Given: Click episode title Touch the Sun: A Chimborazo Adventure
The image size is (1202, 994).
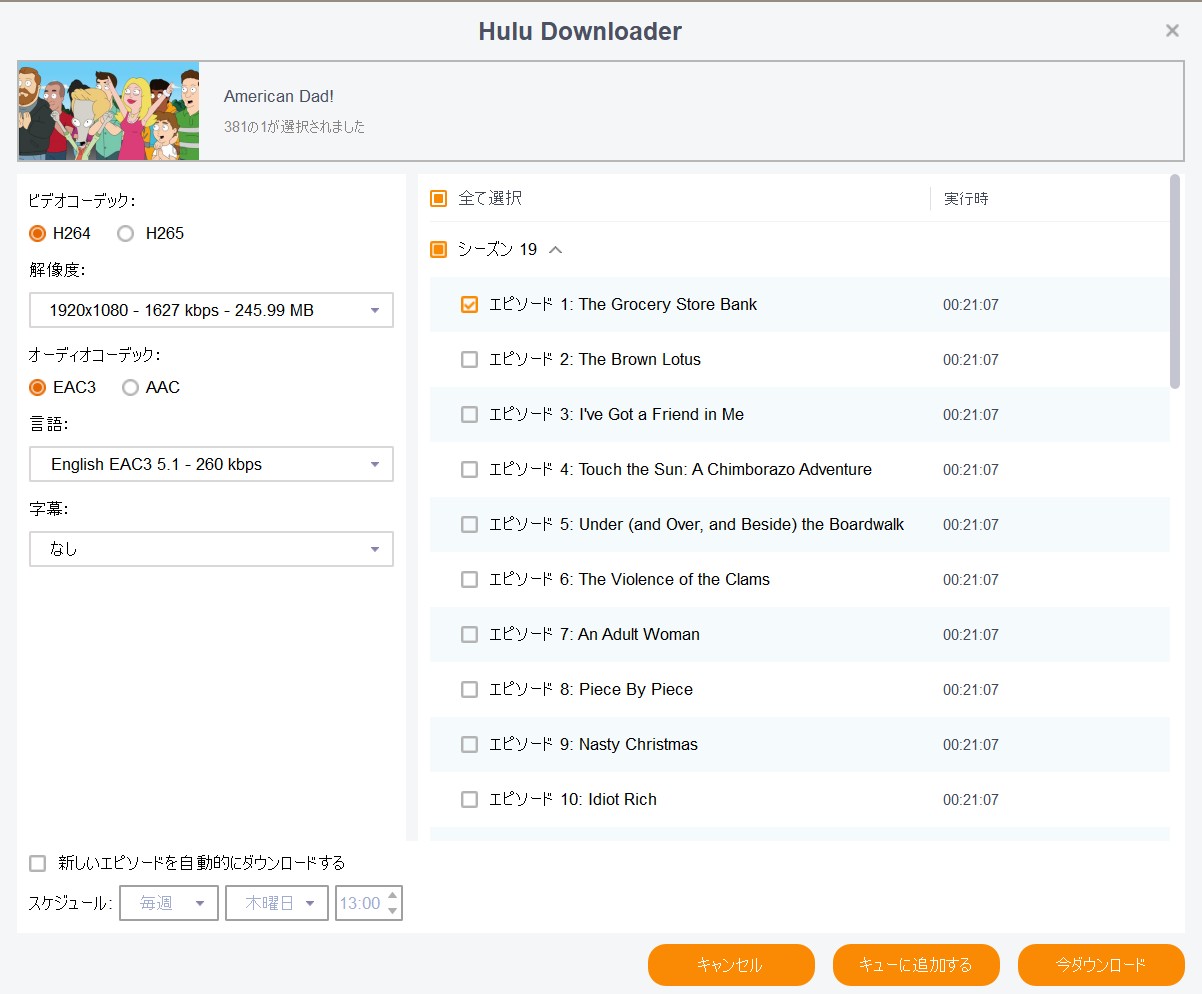Looking at the screenshot, I should [725, 469].
